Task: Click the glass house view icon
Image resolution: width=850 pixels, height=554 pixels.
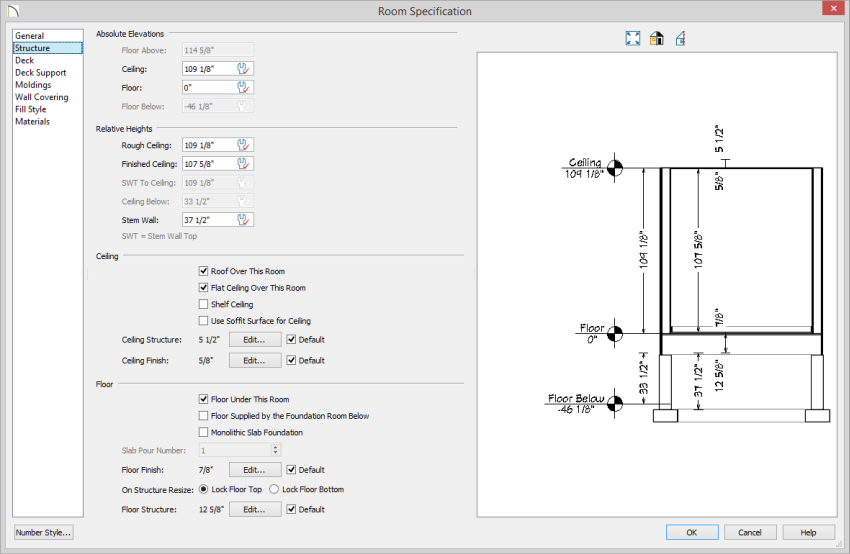Action: tap(680, 38)
